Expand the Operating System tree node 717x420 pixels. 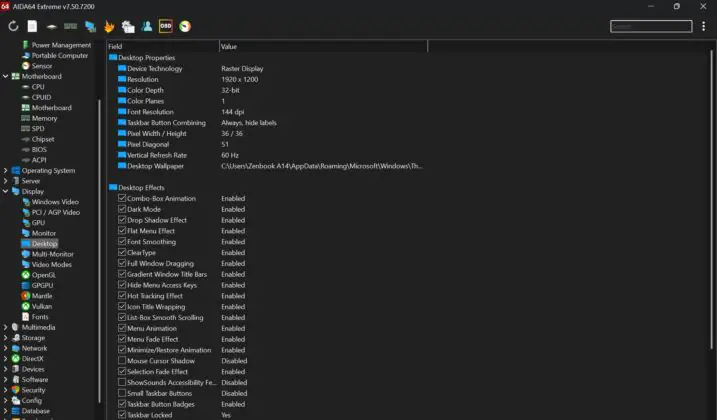coord(5,171)
